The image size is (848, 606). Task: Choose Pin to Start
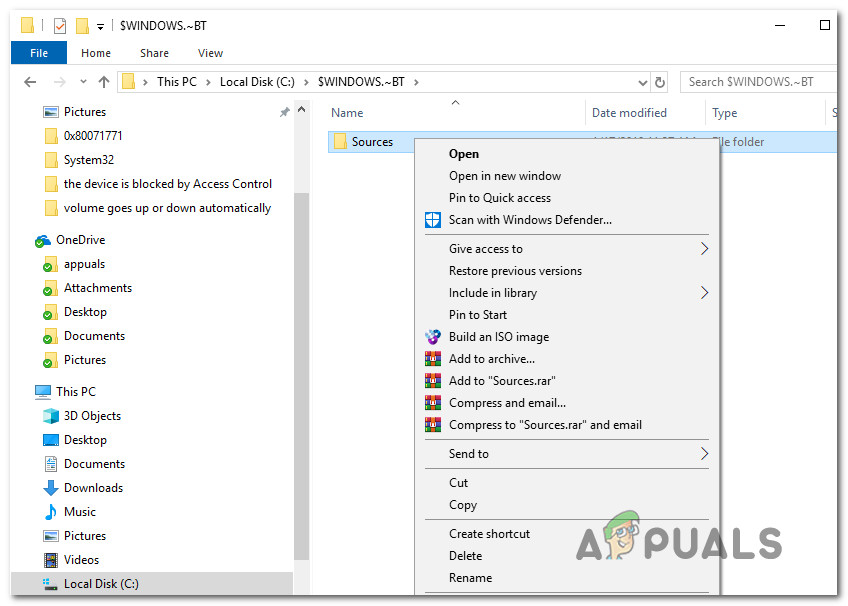478,315
